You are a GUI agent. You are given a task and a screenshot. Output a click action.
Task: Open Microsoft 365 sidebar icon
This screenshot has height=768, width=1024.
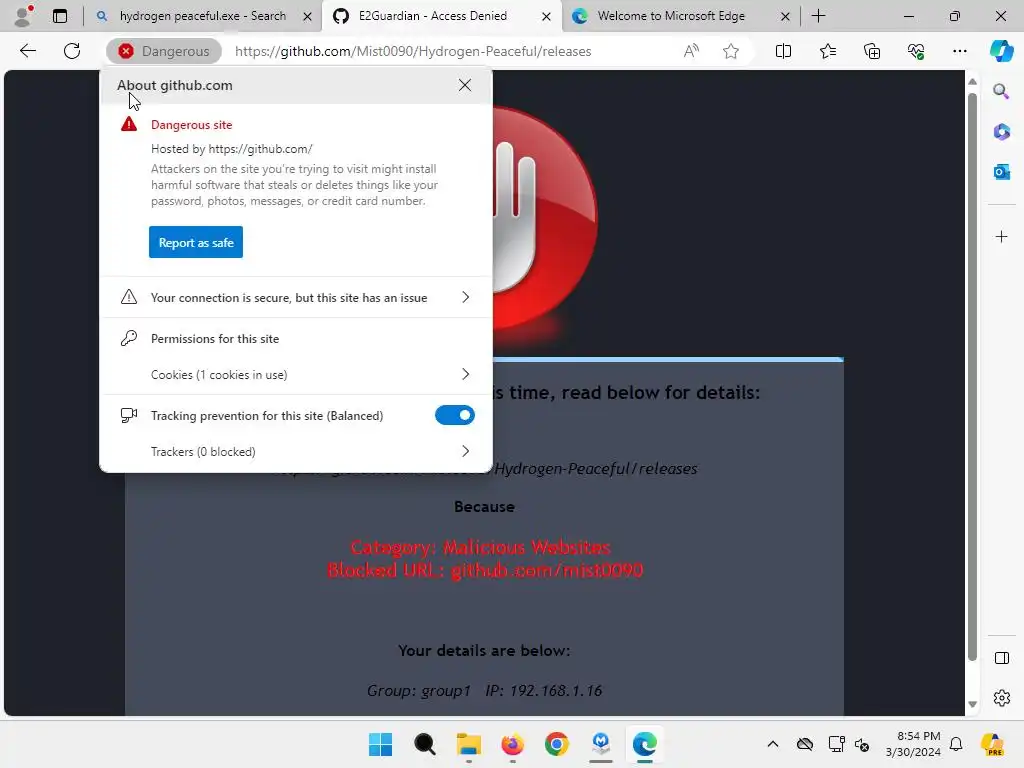pyautogui.click(x=1001, y=132)
